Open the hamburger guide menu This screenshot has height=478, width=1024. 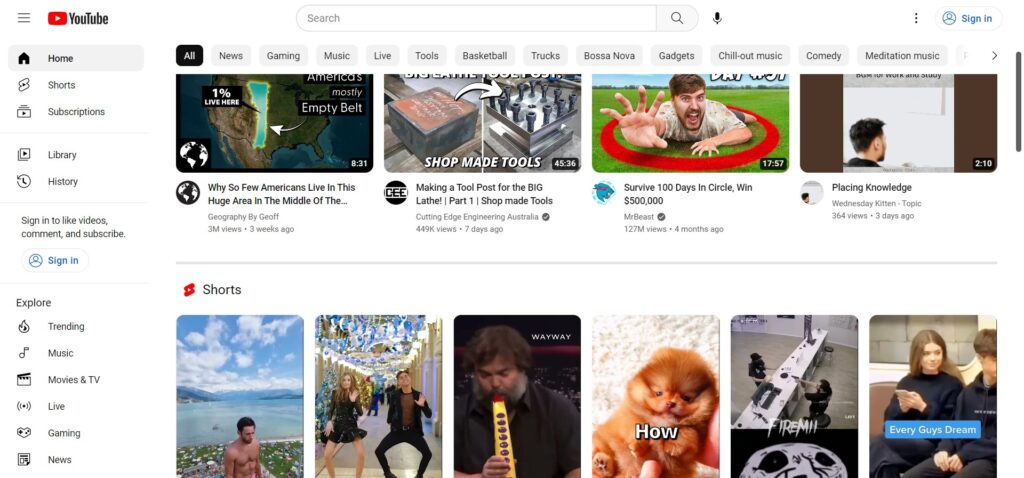point(24,18)
